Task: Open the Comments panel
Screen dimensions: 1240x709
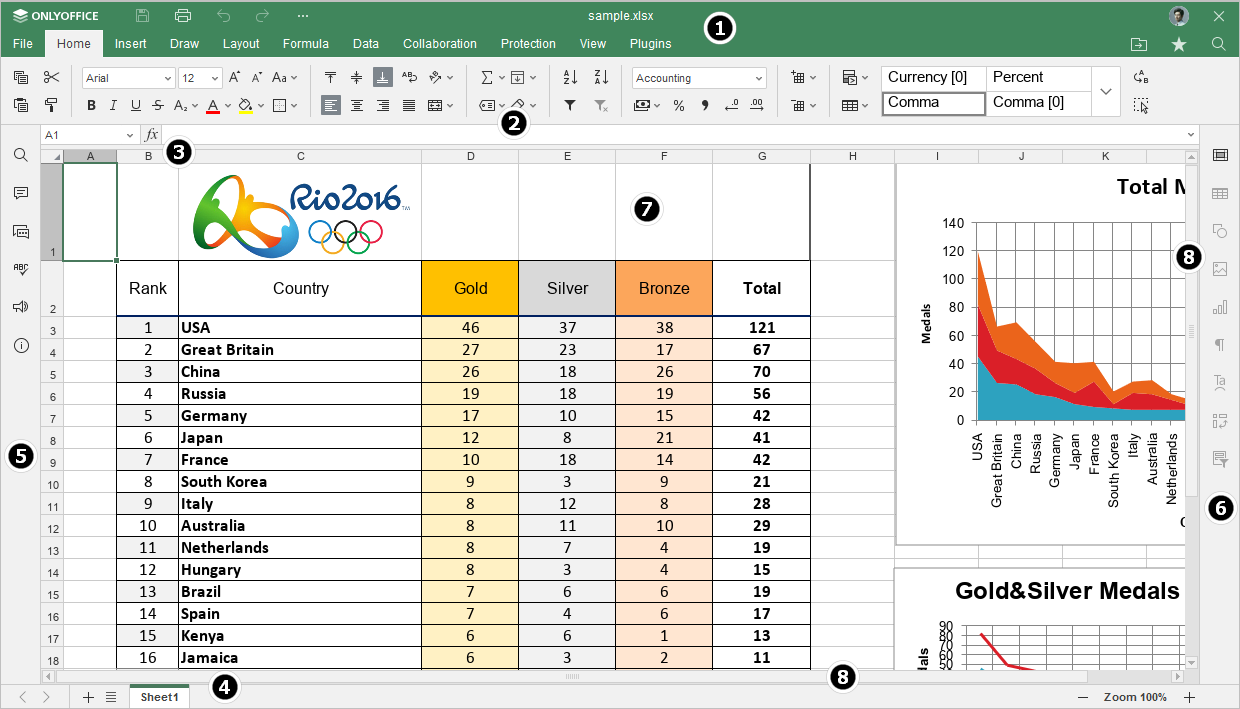Action: 21,193
